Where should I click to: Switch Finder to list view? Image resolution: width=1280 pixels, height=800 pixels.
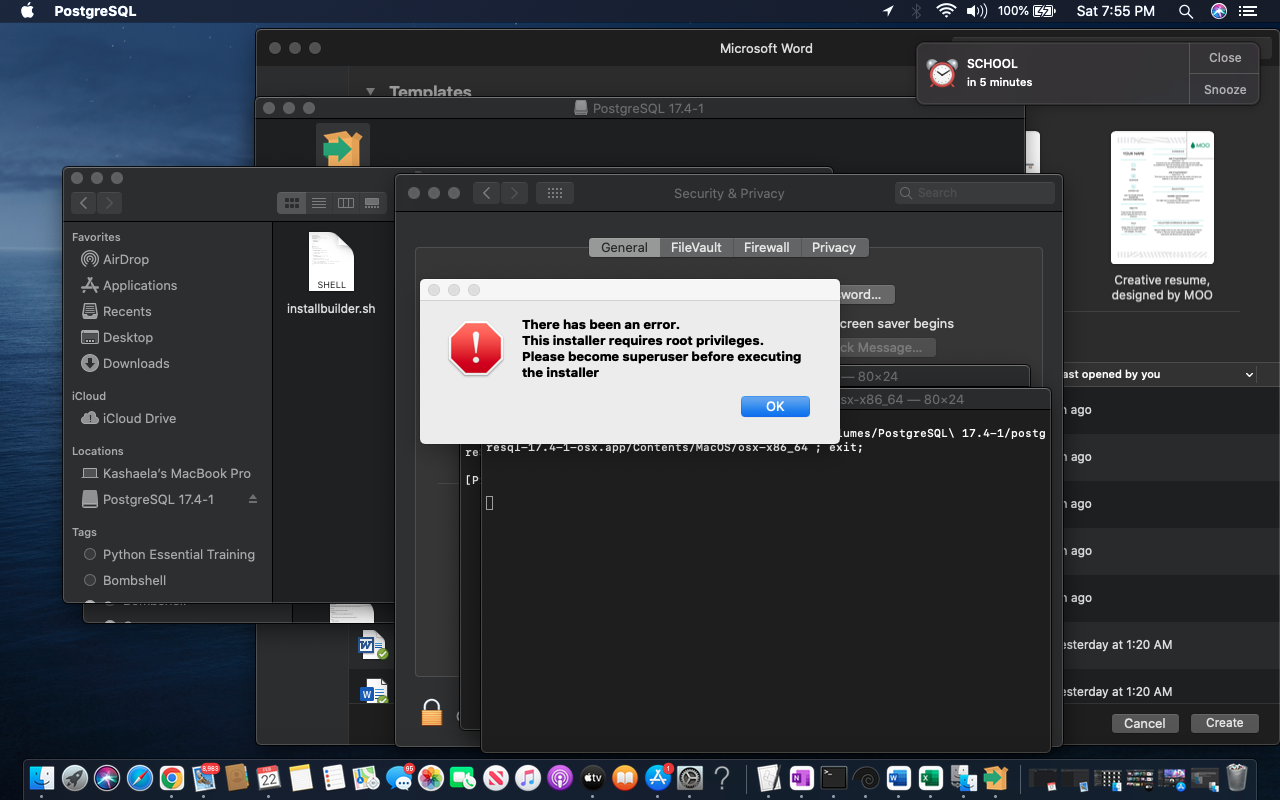[x=319, y=203]
